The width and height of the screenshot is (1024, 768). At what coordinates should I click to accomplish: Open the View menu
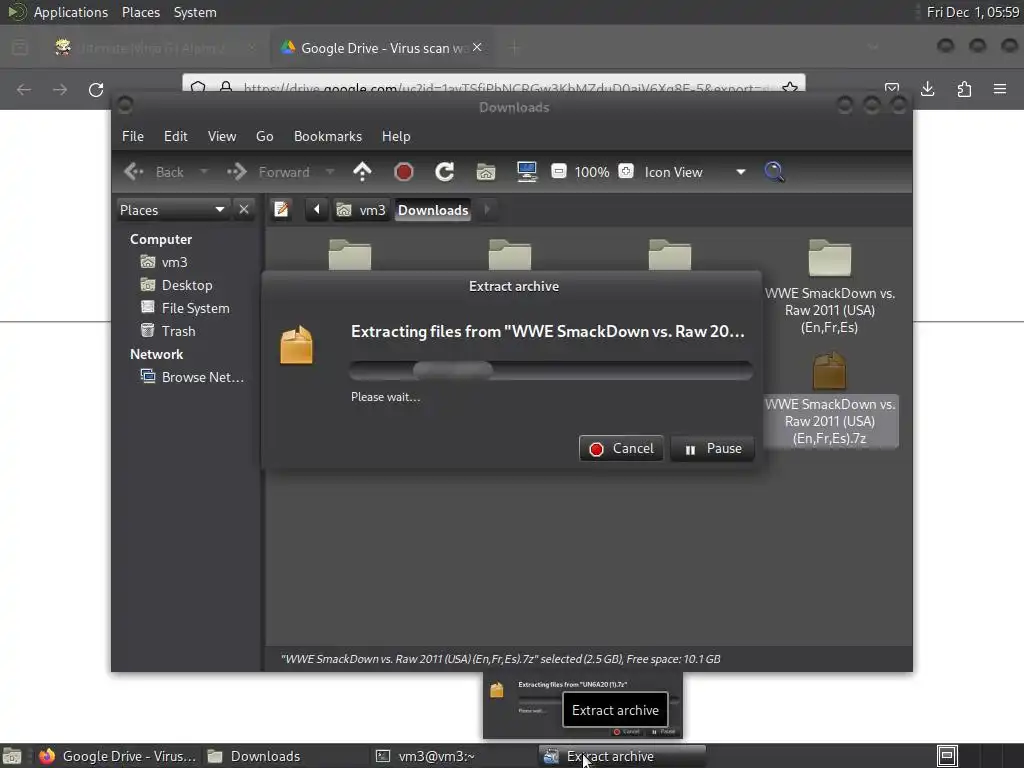pyautogui.click(x=222, y=136)
